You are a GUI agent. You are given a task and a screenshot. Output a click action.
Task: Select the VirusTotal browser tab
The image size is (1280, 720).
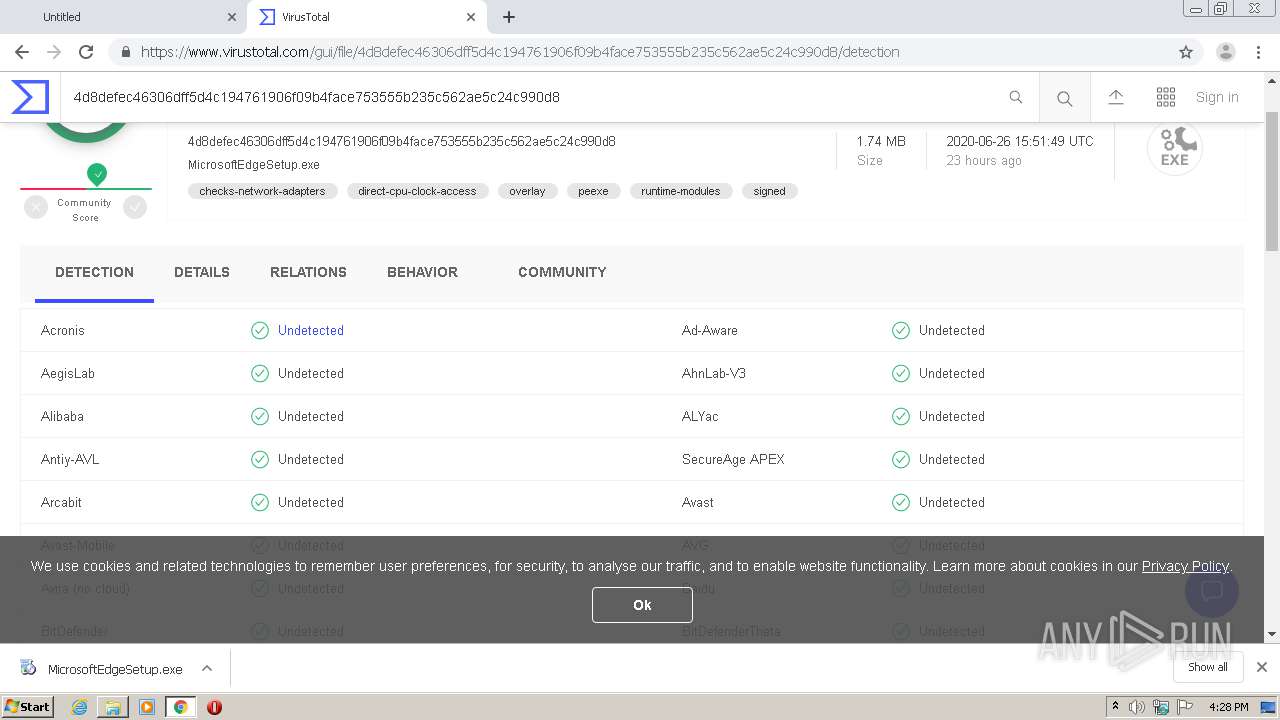368,17
